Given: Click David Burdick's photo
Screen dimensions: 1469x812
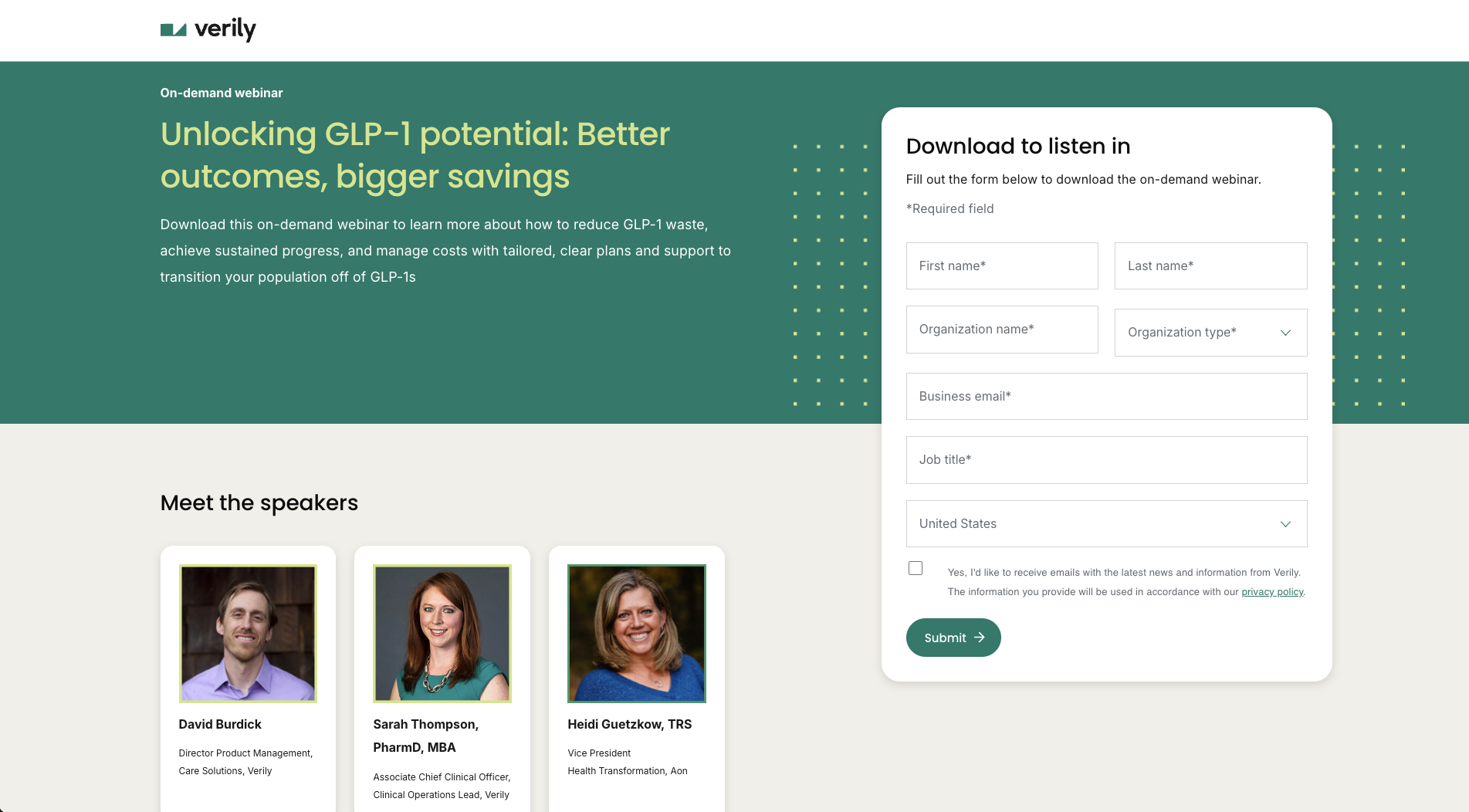Looking at the screenshot, I should (248, 634).
